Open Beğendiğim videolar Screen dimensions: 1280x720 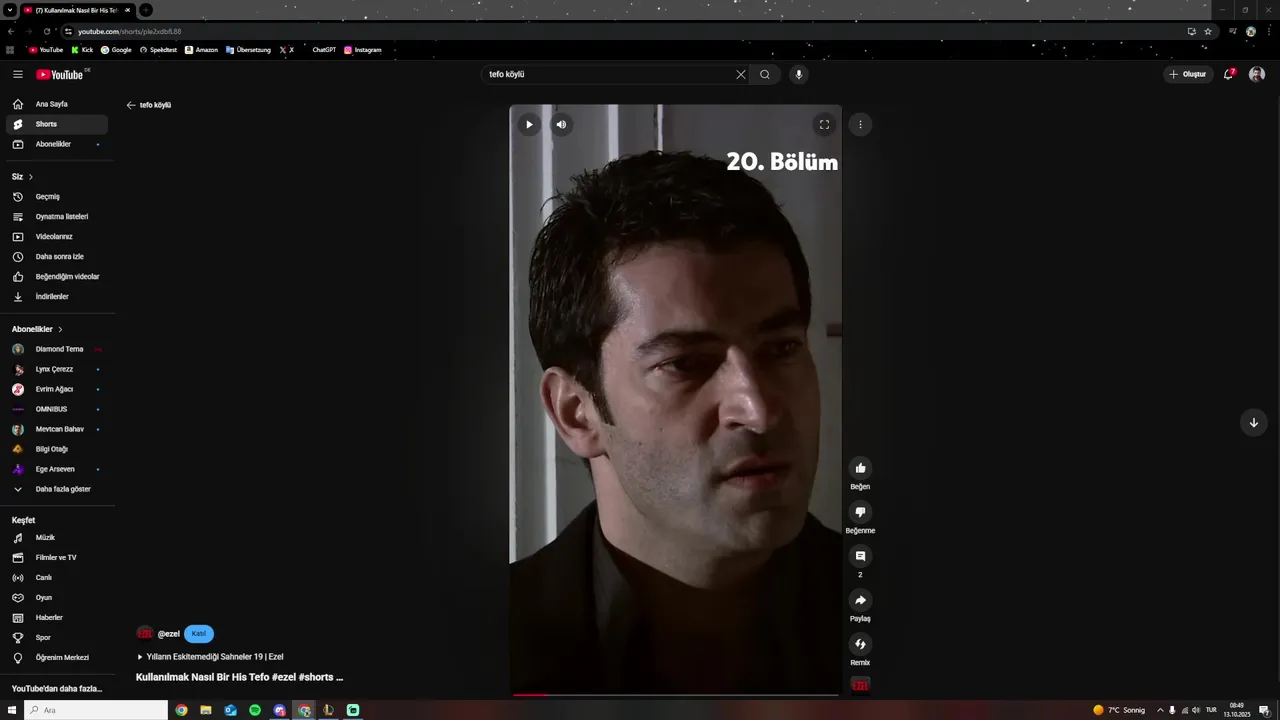point(57,277)
